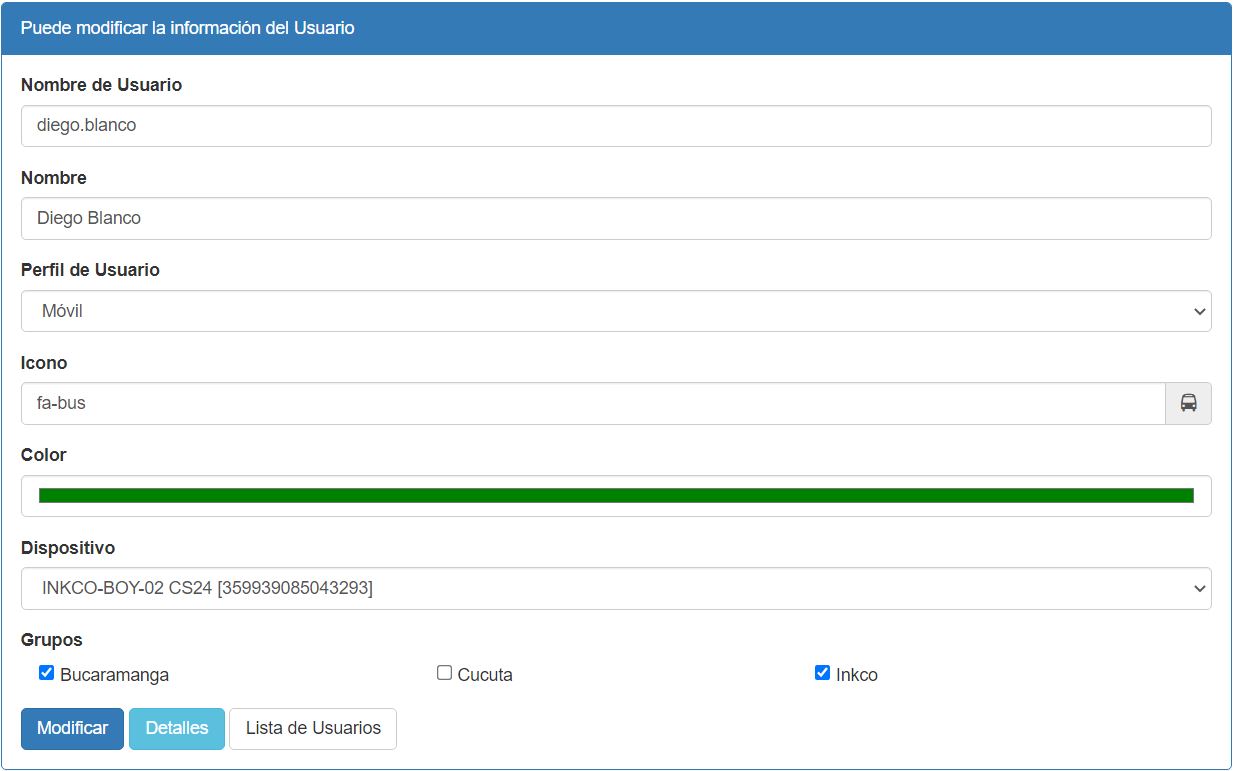Open the green Color picker bar
This screenshot has height=771, width=1234.
(x=615, y=496)
